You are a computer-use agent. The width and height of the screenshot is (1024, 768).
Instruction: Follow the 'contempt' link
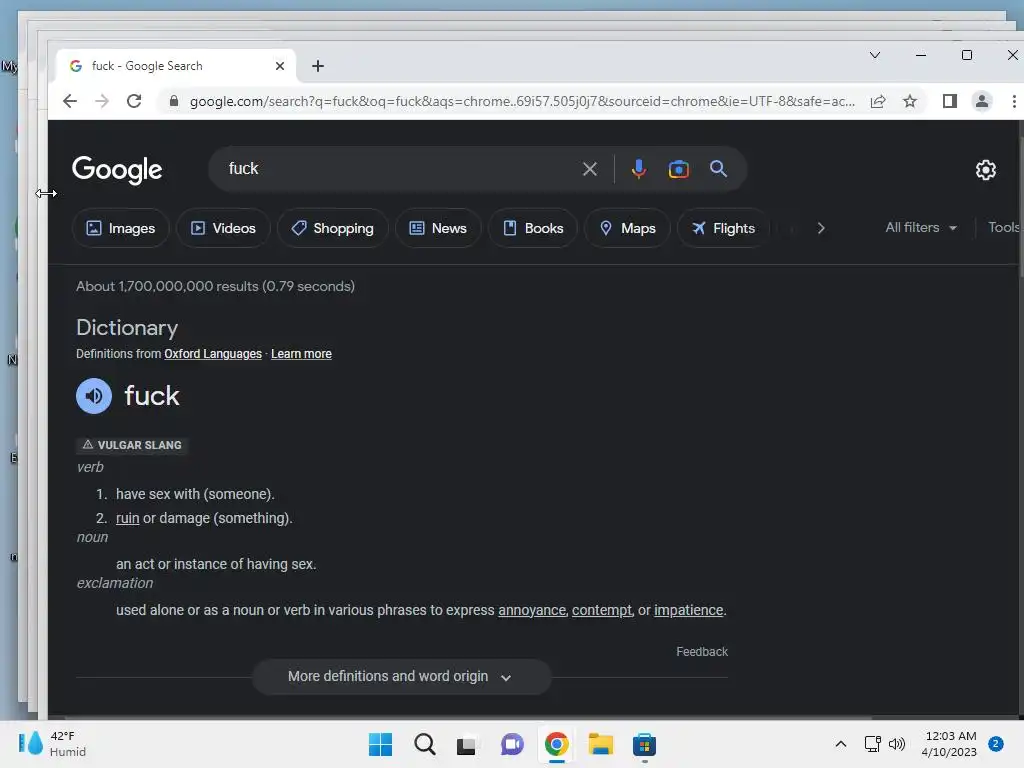point(601,610)
